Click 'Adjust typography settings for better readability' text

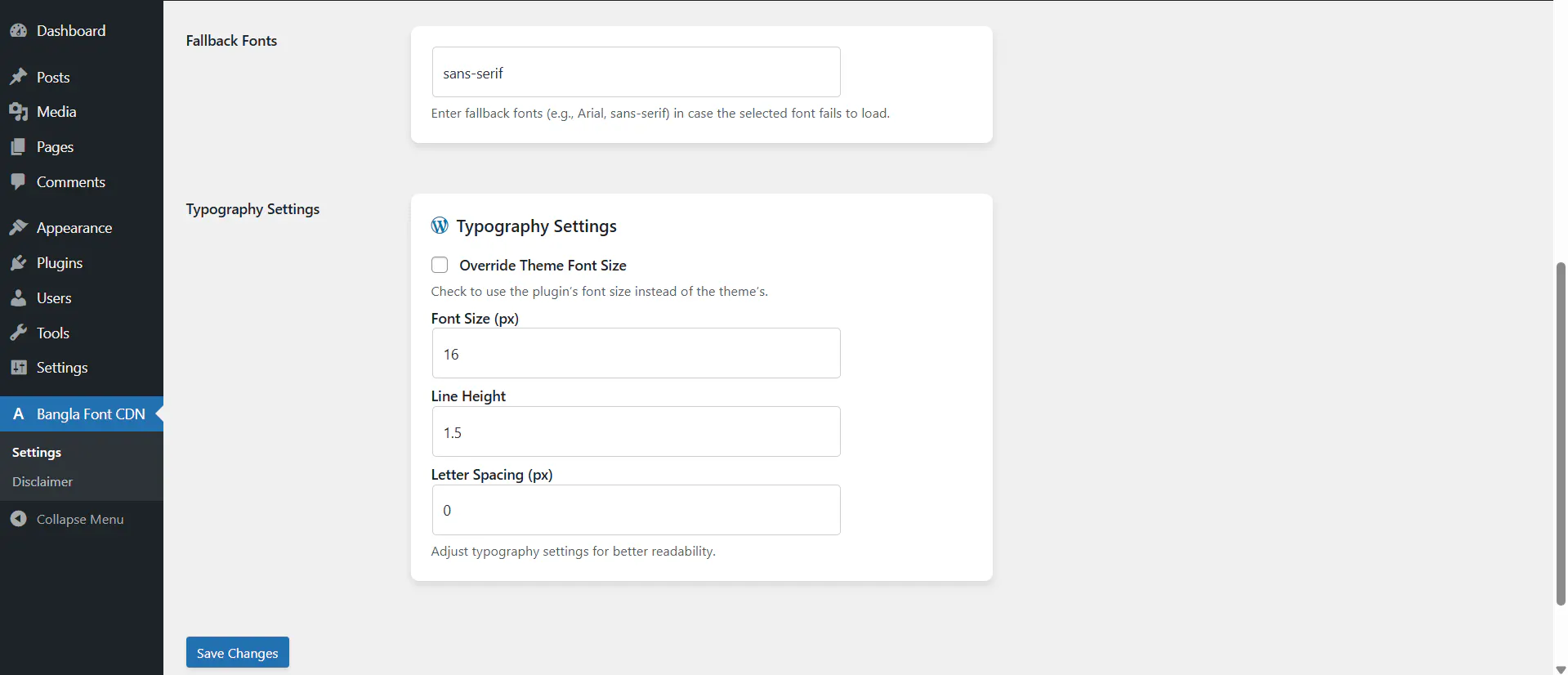(x=573, y=552)
